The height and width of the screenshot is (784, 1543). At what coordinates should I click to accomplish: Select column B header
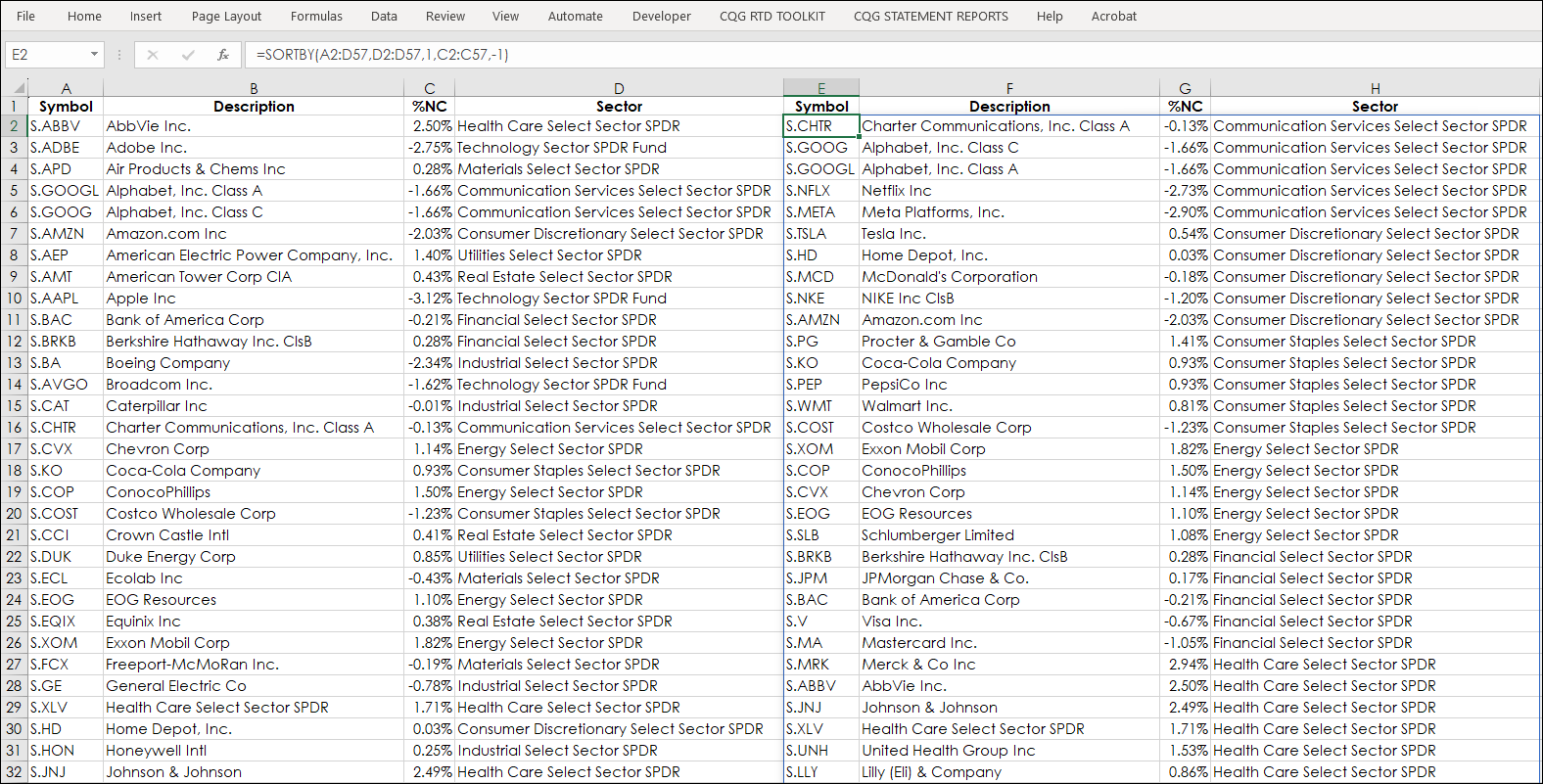click(254, 88)
